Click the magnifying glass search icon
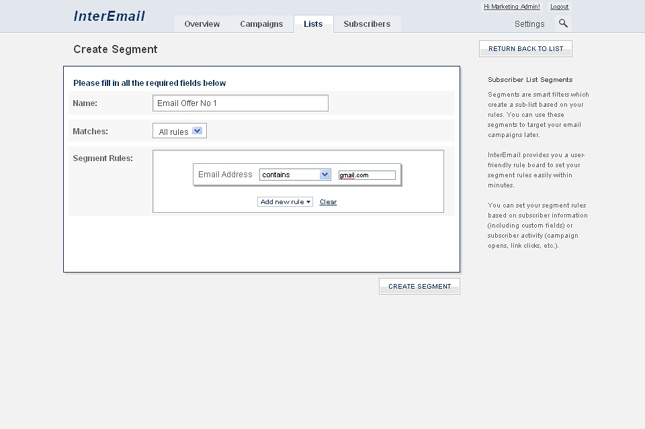This screenshot has width=645, height=429. 563,23
